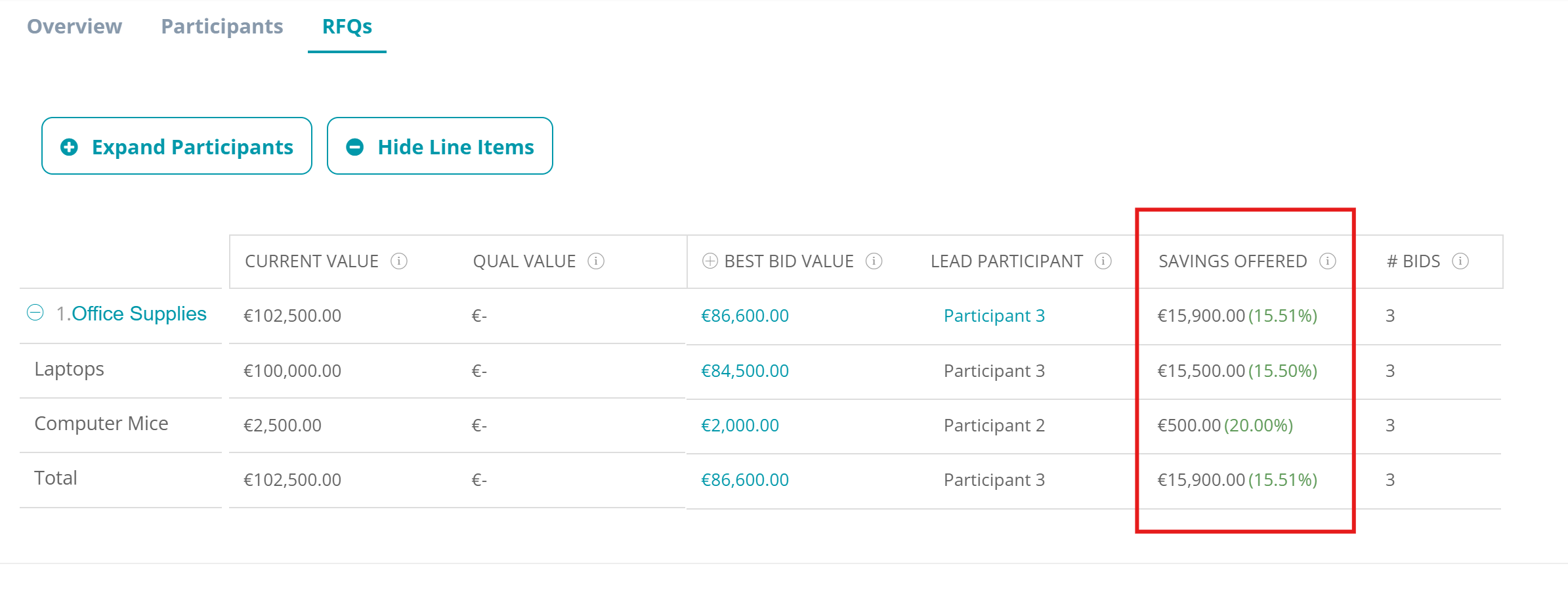Click €2,000.00 best bid for Computer Mice
This screenshot has width=1568, height=591.
pos(740,426)
